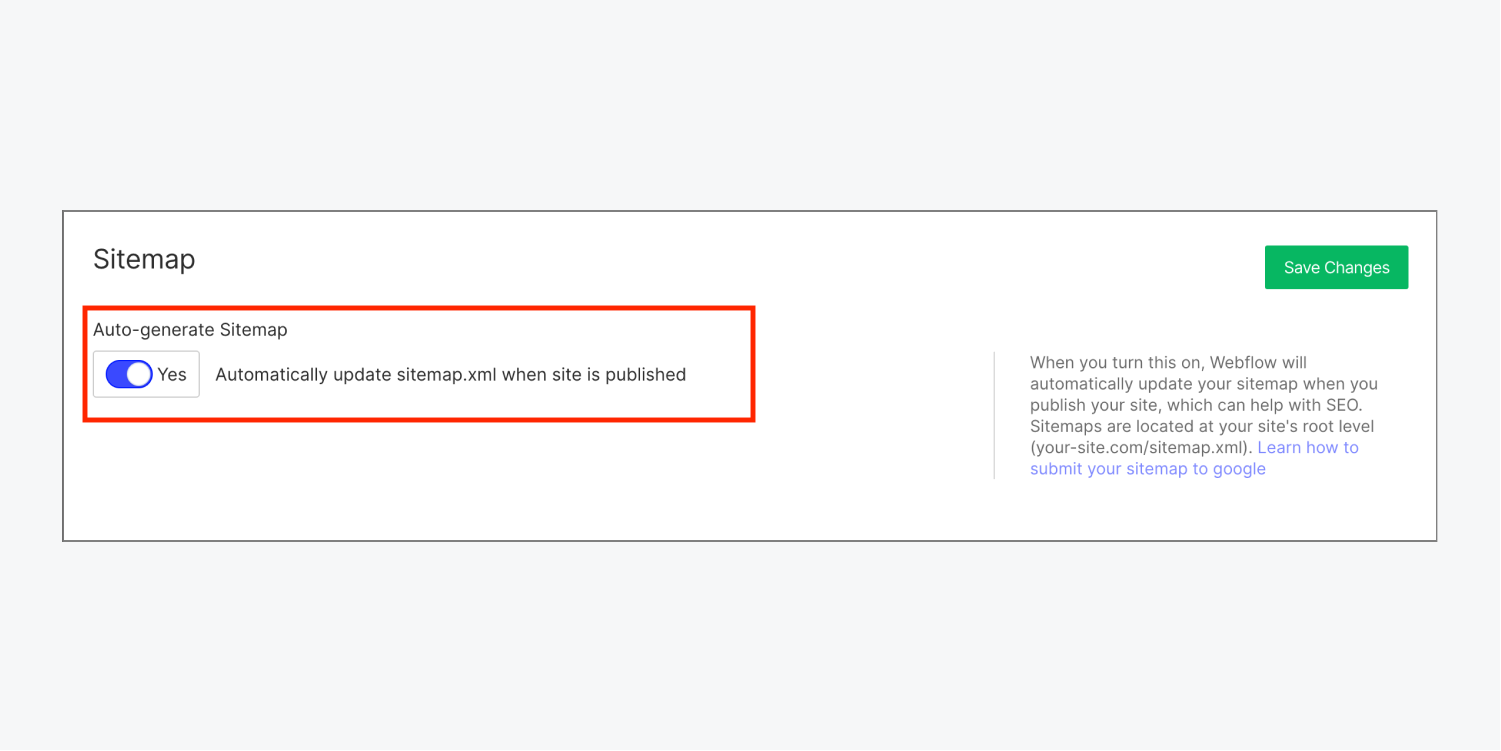Click the red-highlighted Auto-generate Sitemap area
The width and height of the screenshot is (1501, 751).
point(418,363)
